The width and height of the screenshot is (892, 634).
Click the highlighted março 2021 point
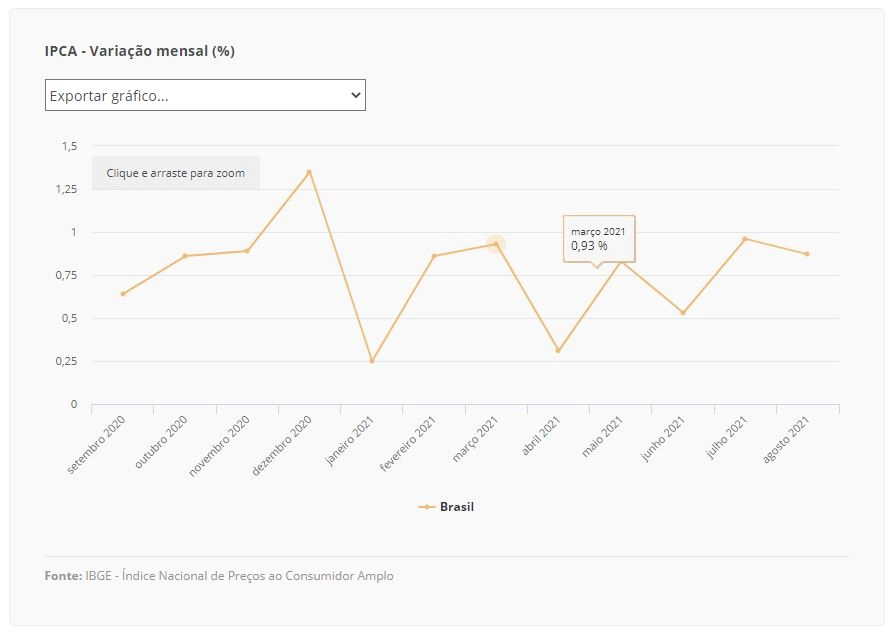(496, 244)
